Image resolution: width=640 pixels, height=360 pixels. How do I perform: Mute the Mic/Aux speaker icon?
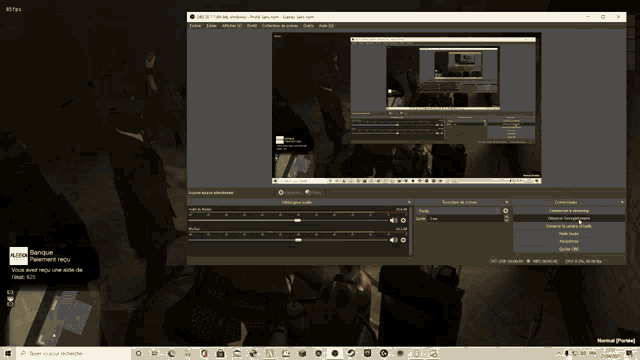tap(393, 240)
